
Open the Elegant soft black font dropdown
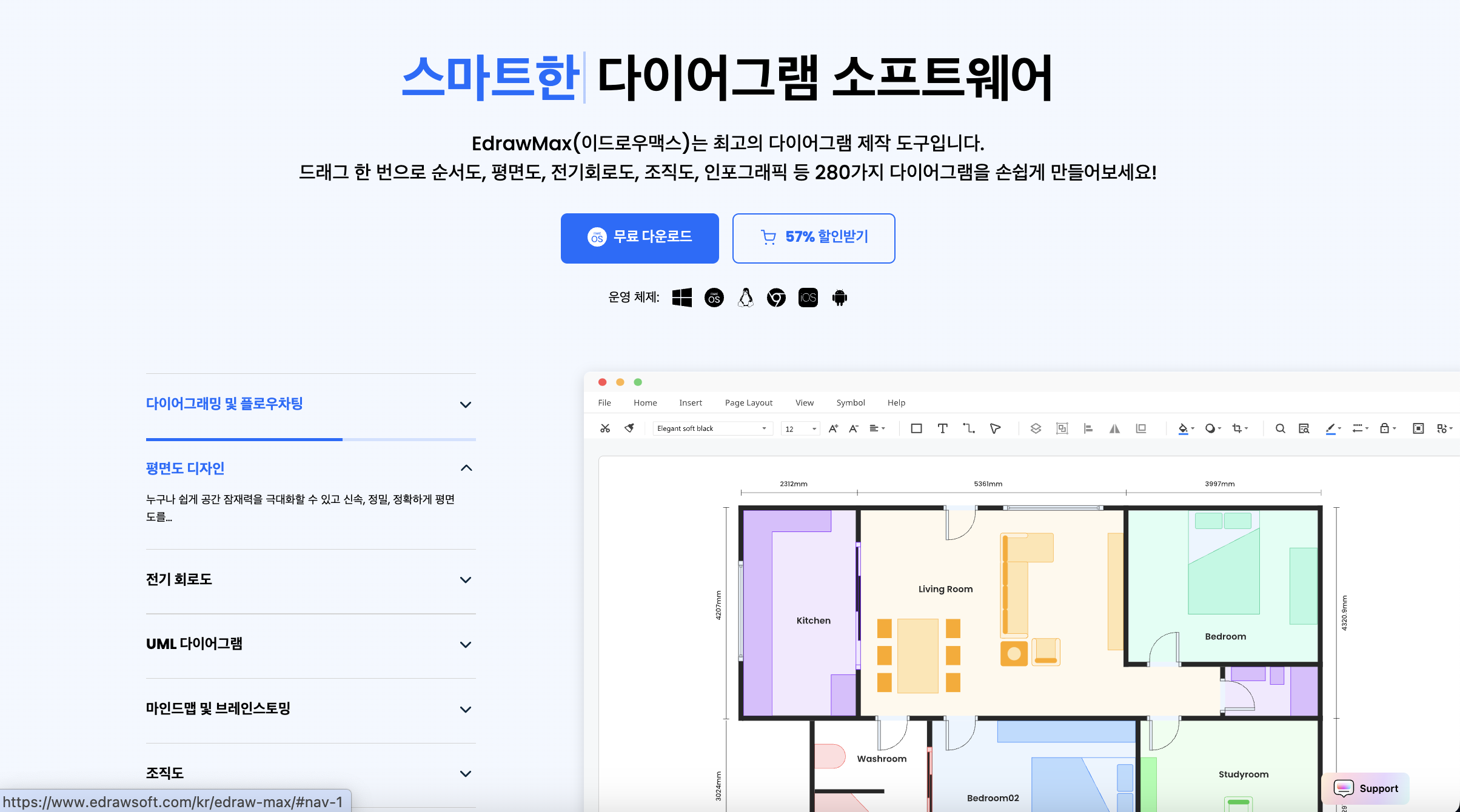click(x=712, y=428)
